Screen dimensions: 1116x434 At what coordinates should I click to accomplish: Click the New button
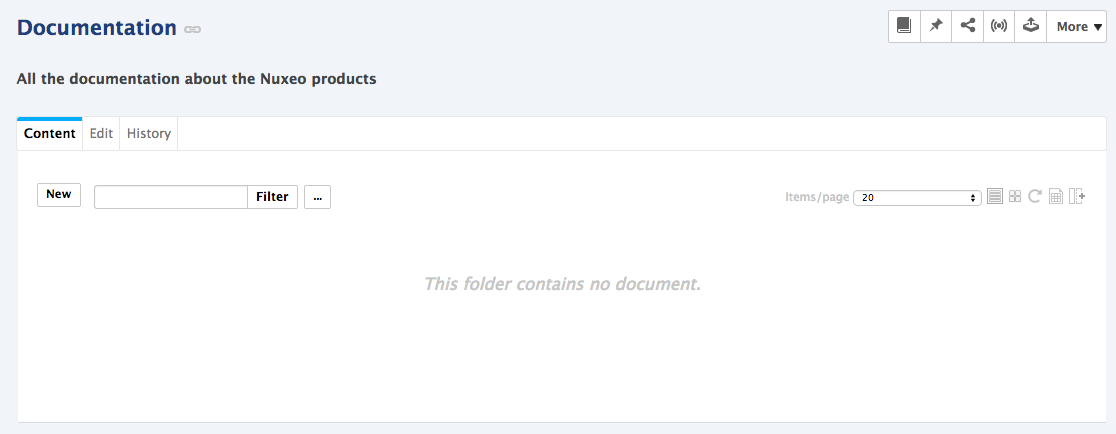click(x=59, y=194)
